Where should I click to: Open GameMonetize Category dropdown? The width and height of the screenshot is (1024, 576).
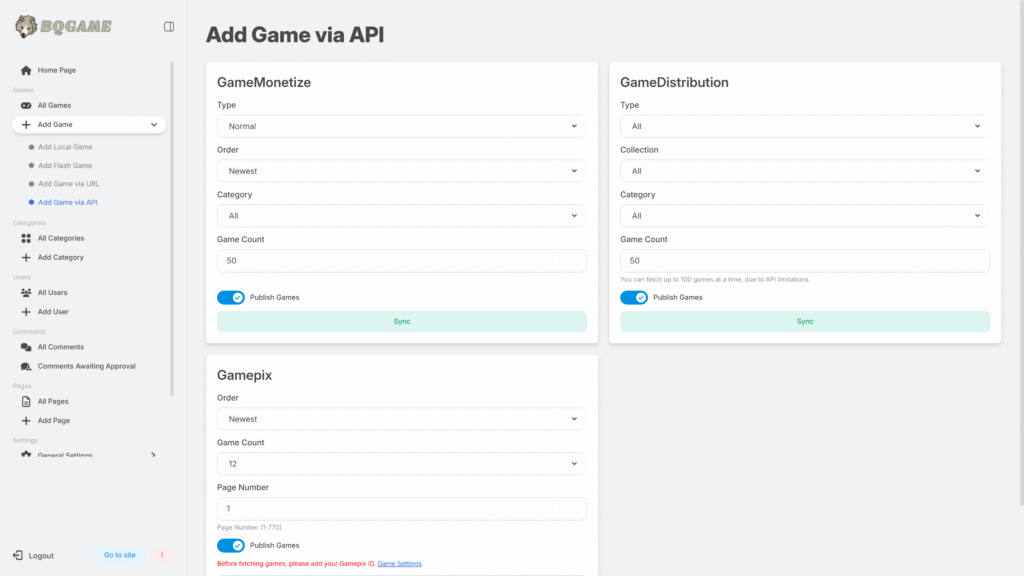pyautogui.click(x=402, y=216)
